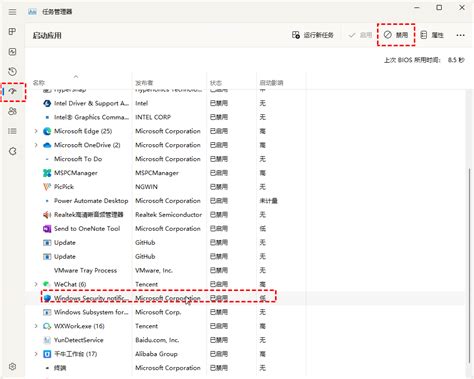The image size is (474, 379).
Task: Select the Startup apps sidebar tab
Action: tap(13, 91)
